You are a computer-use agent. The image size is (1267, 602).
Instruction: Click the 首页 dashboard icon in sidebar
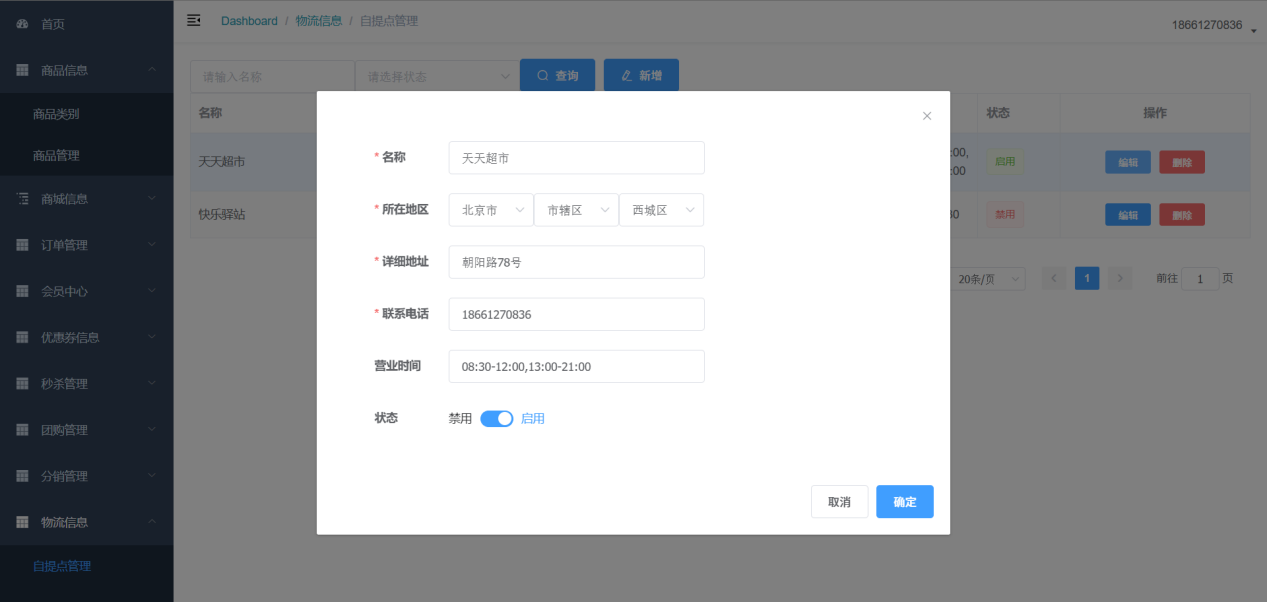point(22,24)
